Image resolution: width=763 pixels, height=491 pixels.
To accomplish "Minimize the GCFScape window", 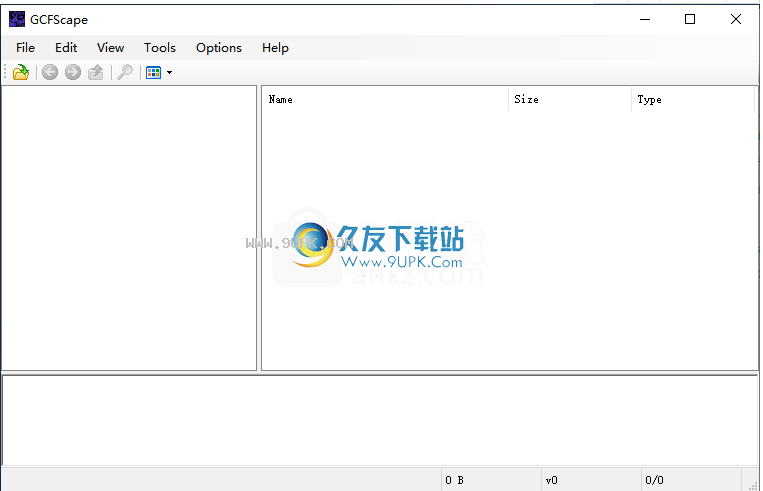I will 645,19.
